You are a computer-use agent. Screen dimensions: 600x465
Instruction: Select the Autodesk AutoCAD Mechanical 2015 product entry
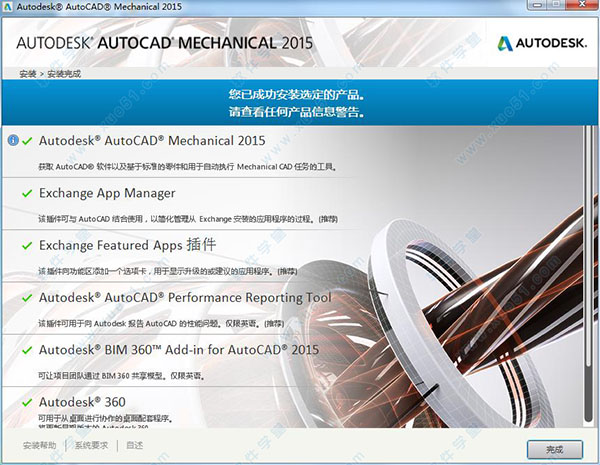(152, 141)
